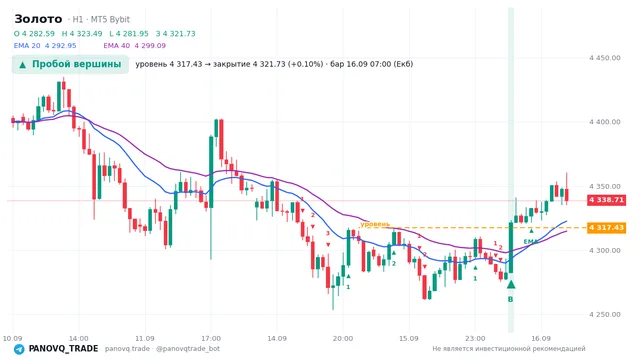640x360 pixels.
Task: Click the Не является инвестиционной рекомендацией disclaimer
Action: pyautogui.click(x=509, y=349)
